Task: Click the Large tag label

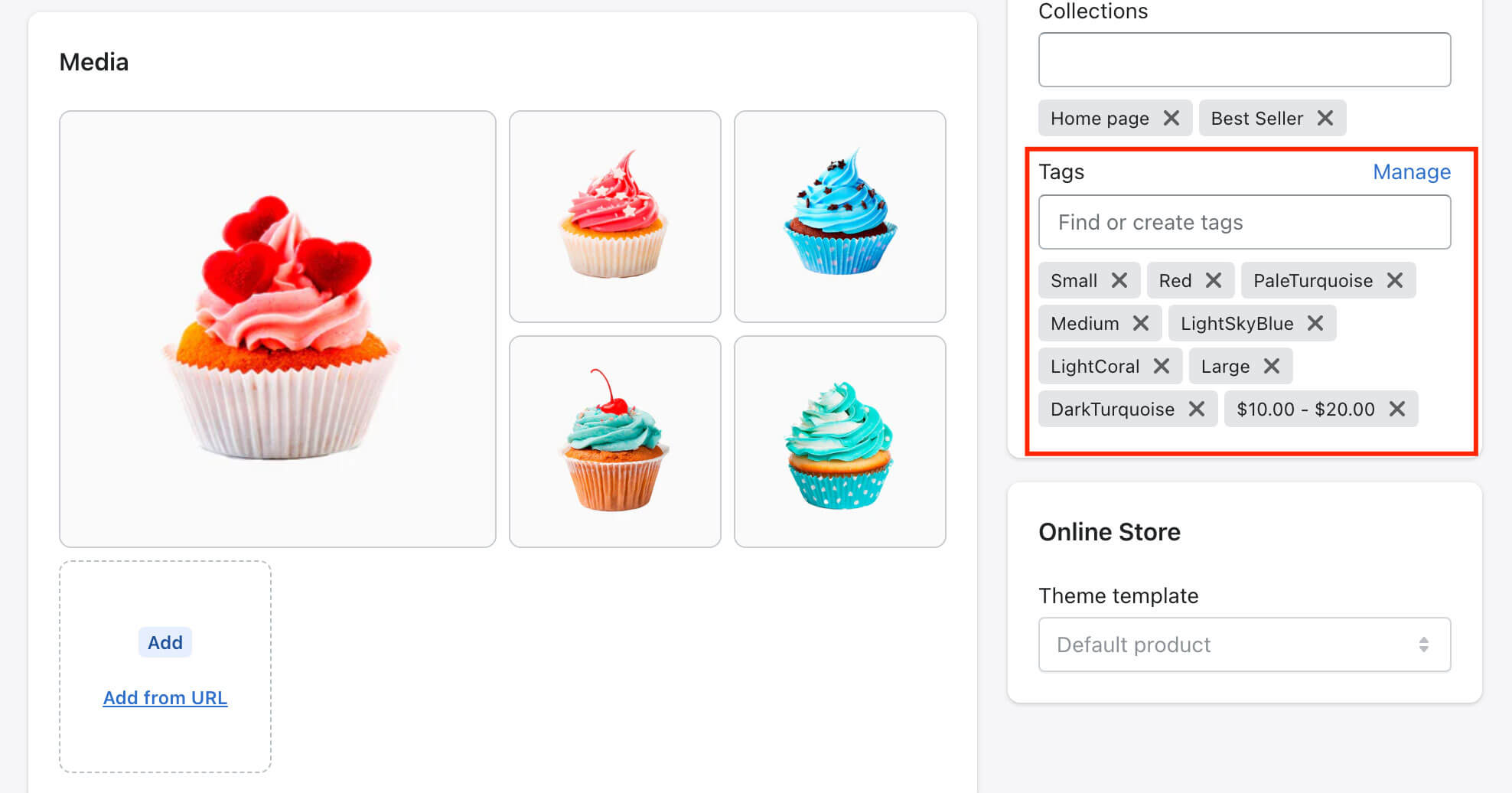Action: [x=1225, y=366]
